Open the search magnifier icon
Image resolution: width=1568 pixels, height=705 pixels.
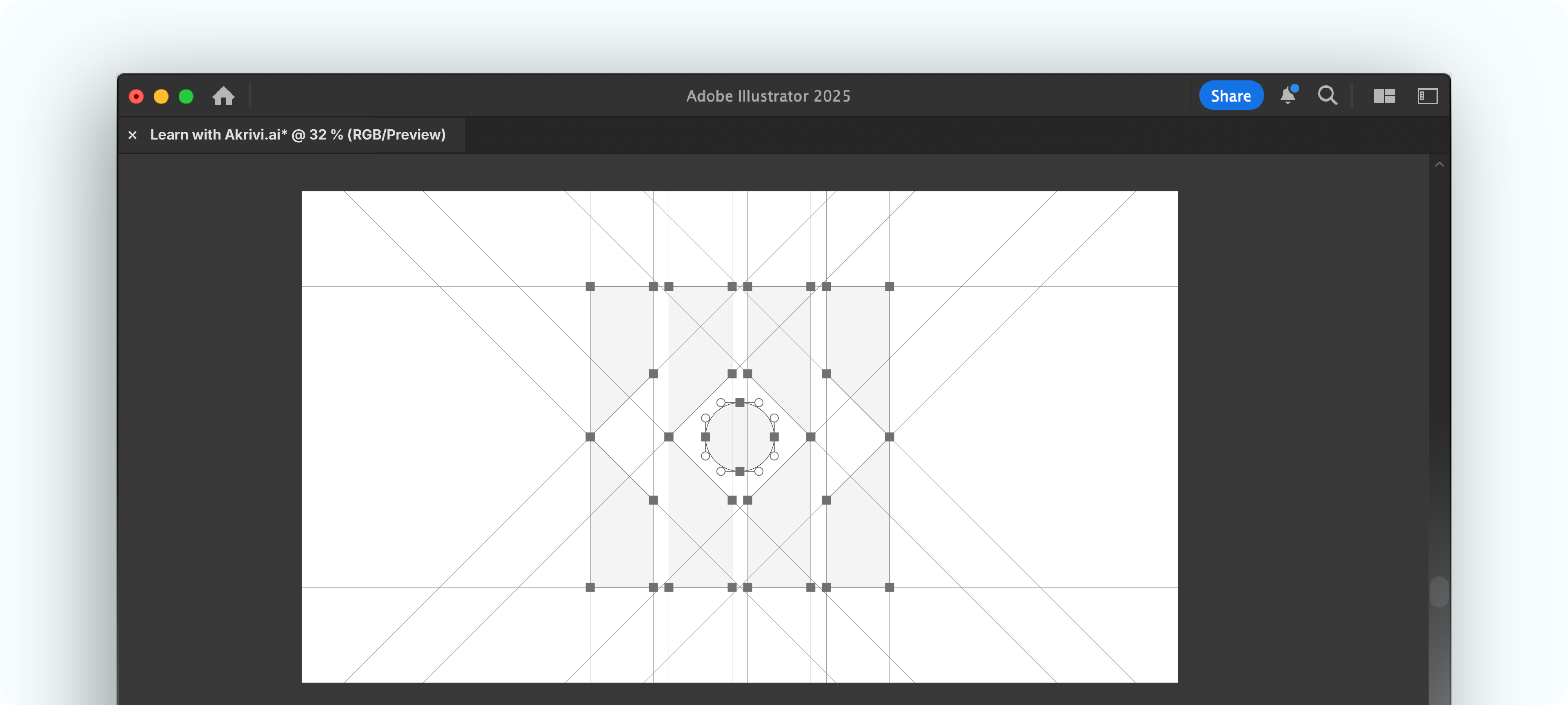1327,95
